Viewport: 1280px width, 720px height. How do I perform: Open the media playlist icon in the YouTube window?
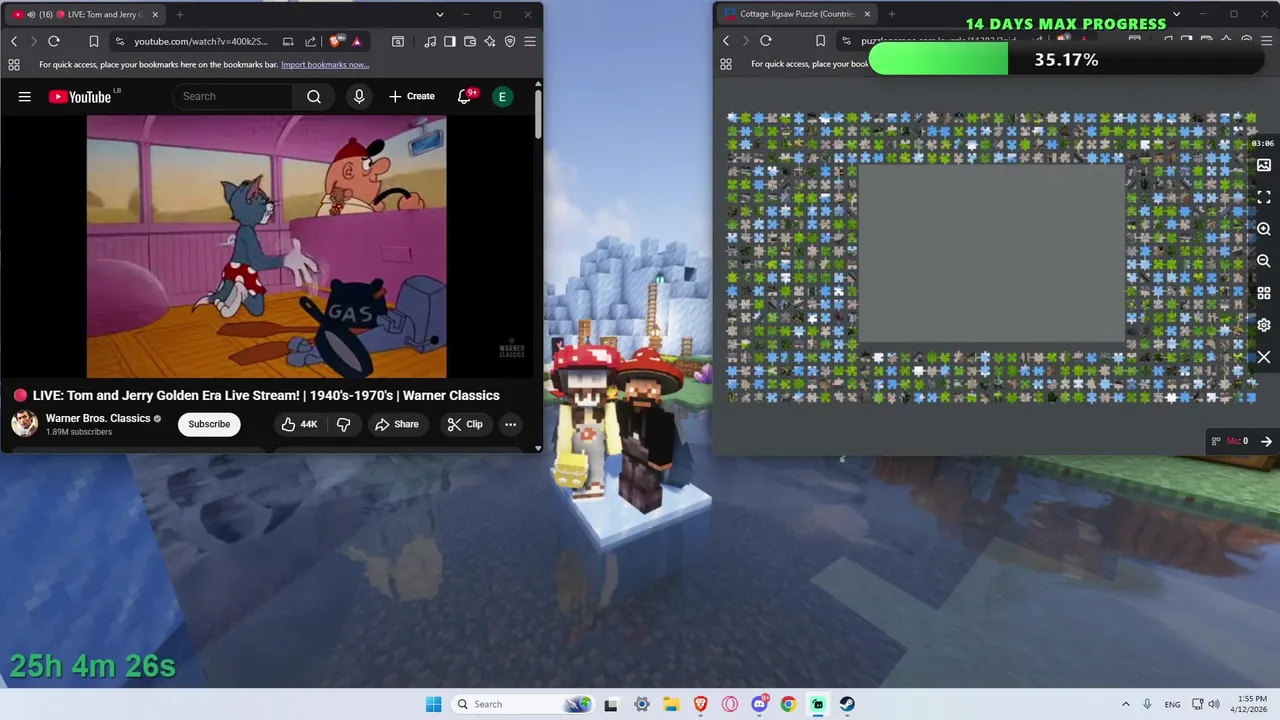pyautogui.click(x=430, y=41)
